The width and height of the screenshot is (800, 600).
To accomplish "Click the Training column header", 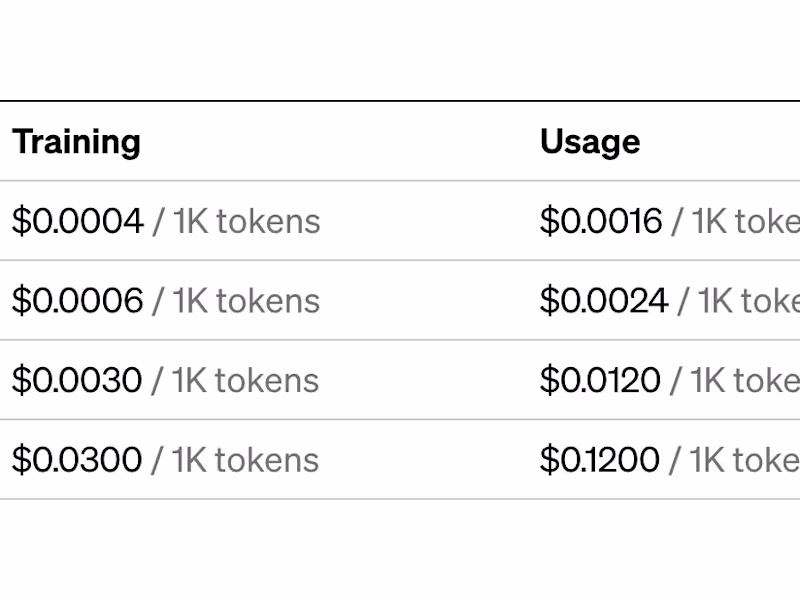I will tap(76, 142).
